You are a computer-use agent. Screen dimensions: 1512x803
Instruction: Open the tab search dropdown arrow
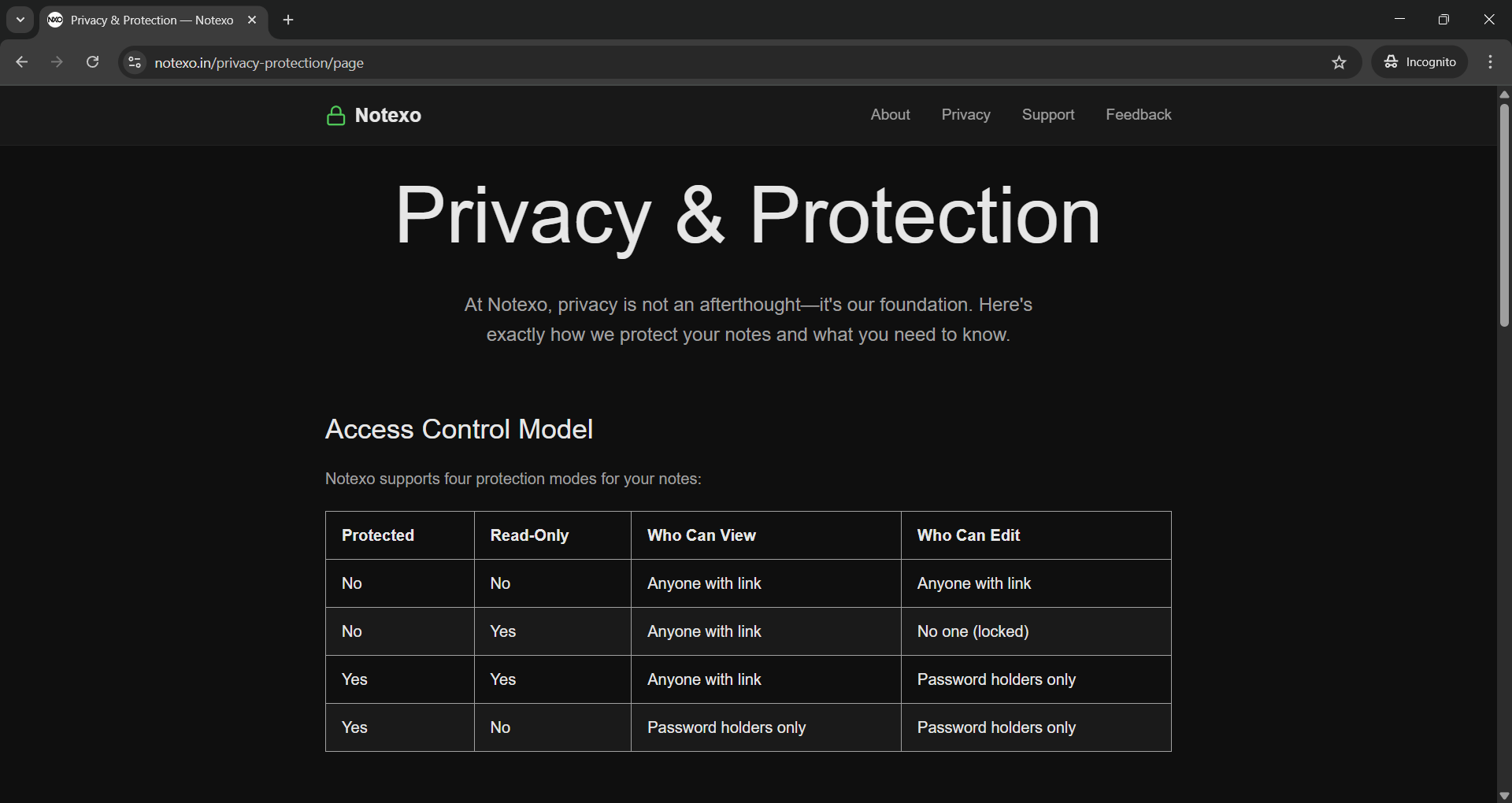click(x=20, y=20)
